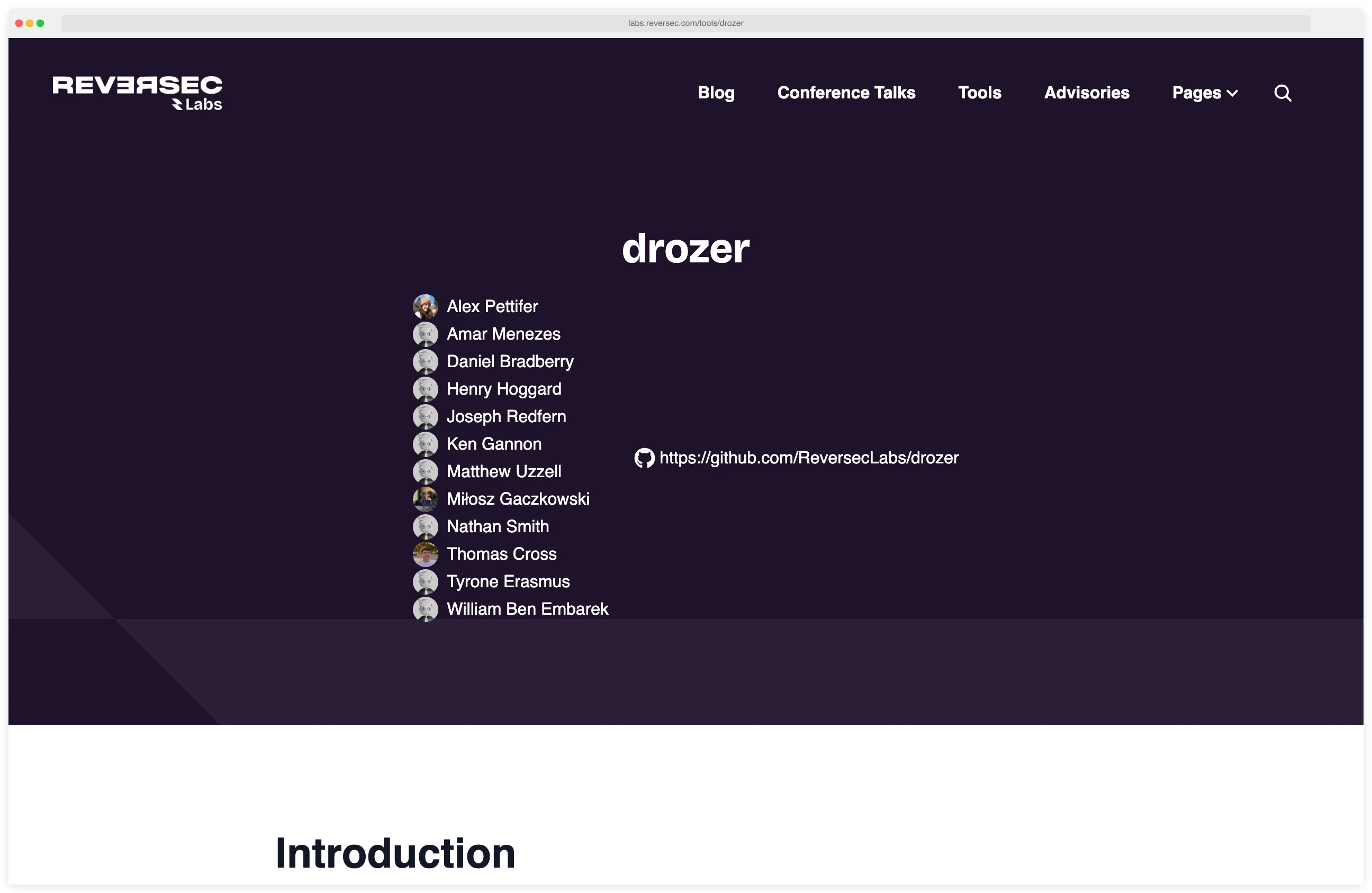Select the Ken Gannon contributor entry
This screenshot has width=1372, height=893.
pyautogui.click(x=494, y=444)
